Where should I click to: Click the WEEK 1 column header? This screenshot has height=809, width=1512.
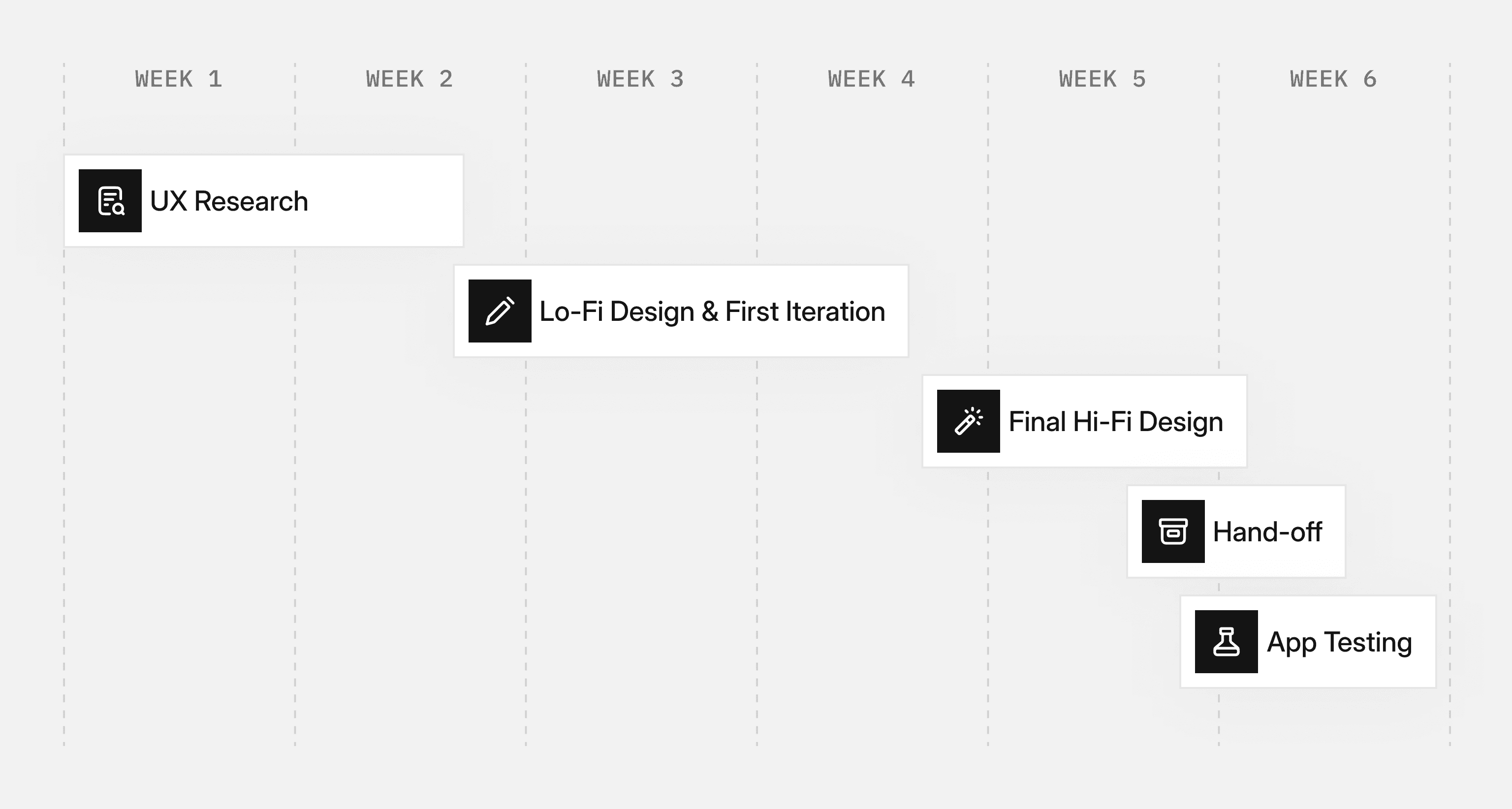click(x=179, y=79)
